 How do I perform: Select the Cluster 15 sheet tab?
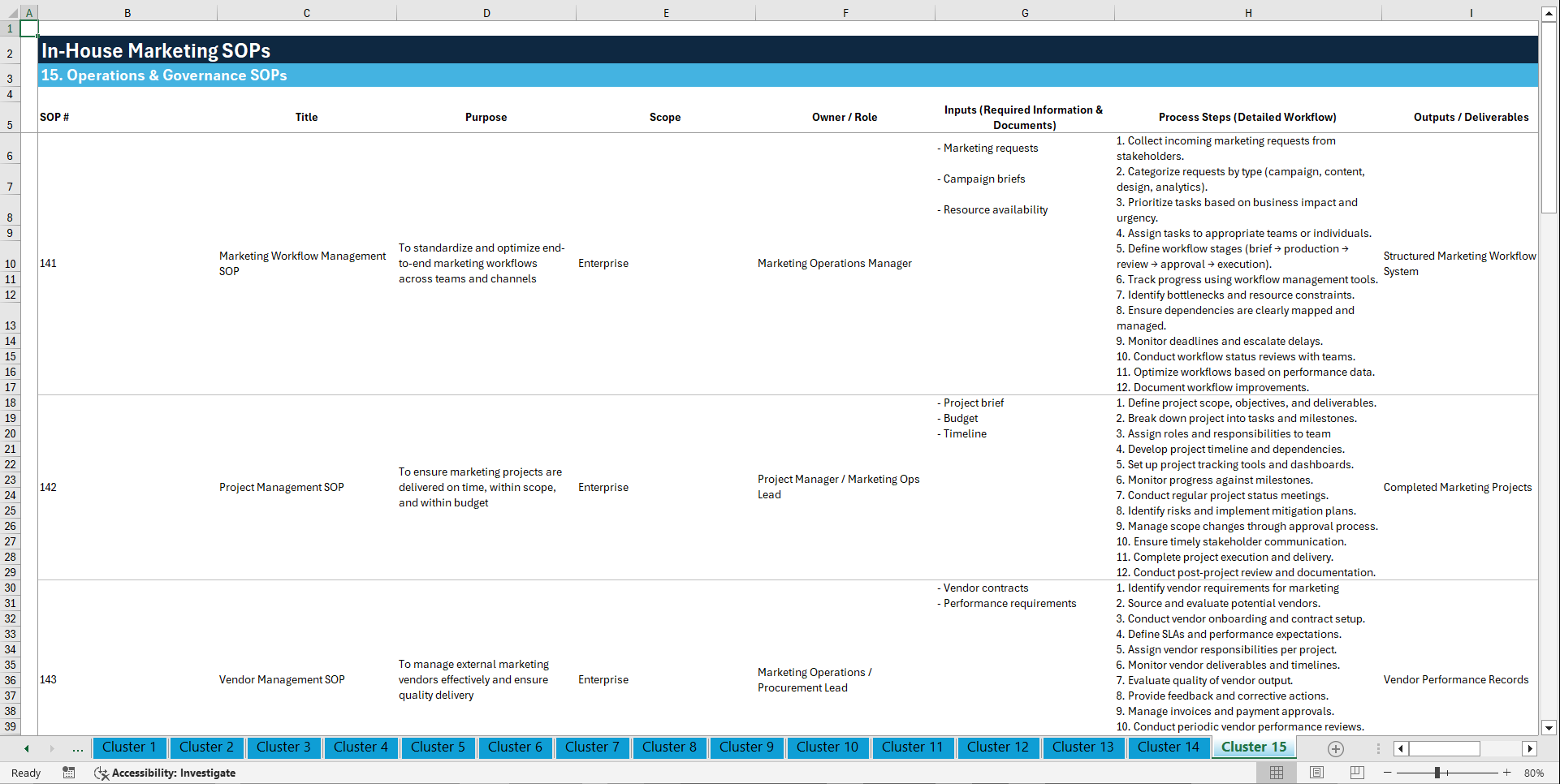coord(1254,747)
